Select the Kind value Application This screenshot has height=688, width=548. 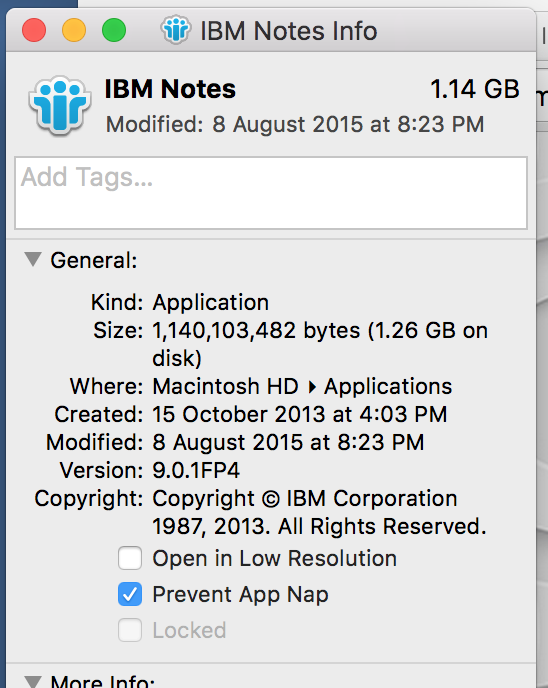[211, 302]
